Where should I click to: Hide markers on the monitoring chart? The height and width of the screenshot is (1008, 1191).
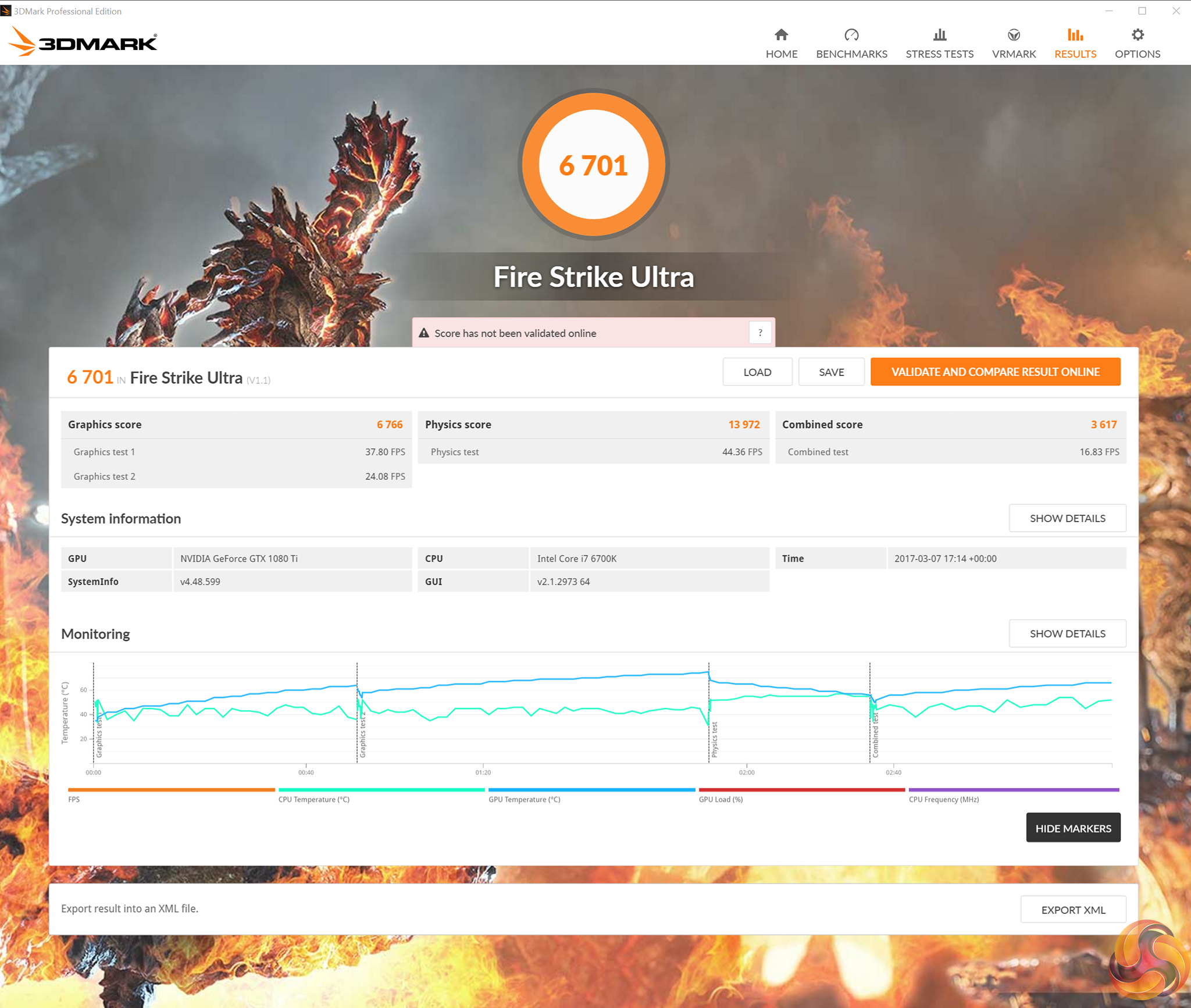[1072, 828]
